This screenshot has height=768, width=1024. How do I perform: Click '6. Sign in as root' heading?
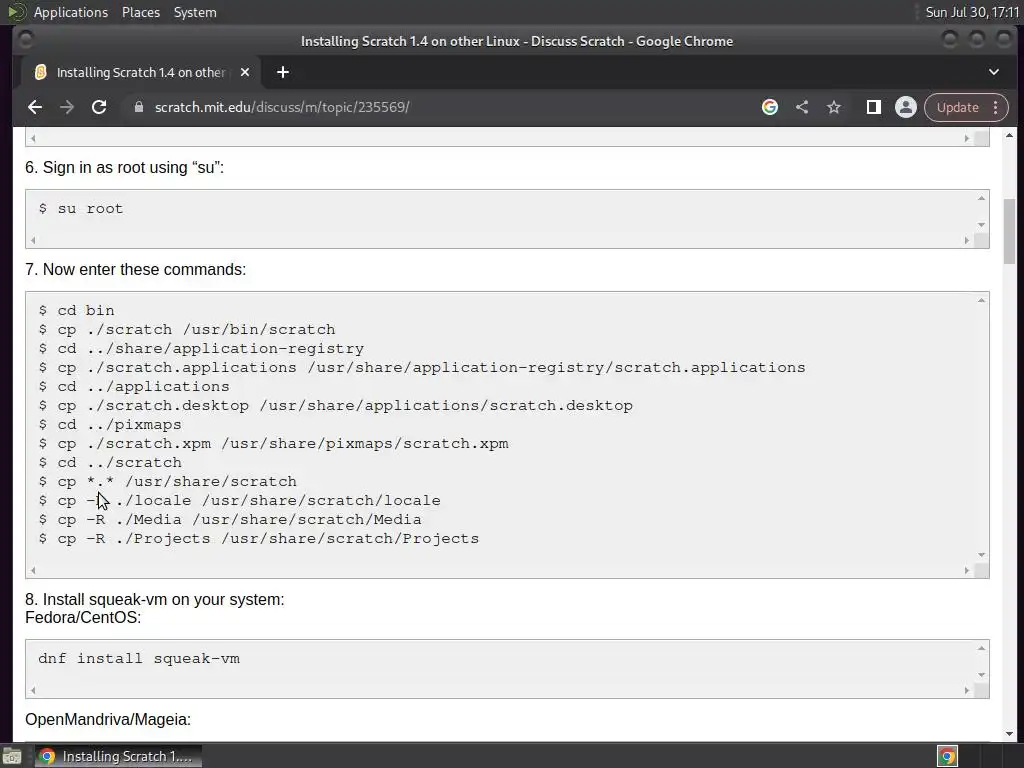click(x=125, y=168)
